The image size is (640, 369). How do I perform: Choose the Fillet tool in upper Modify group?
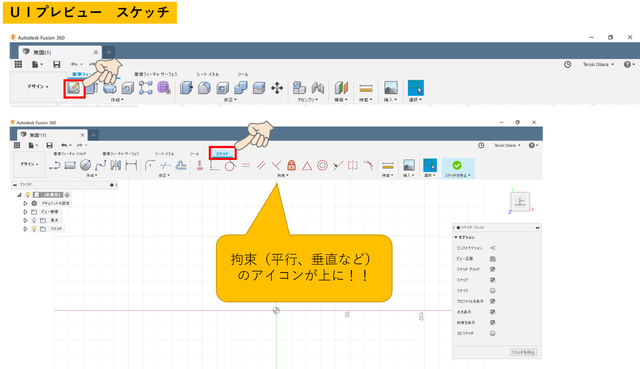coord(204,87)
